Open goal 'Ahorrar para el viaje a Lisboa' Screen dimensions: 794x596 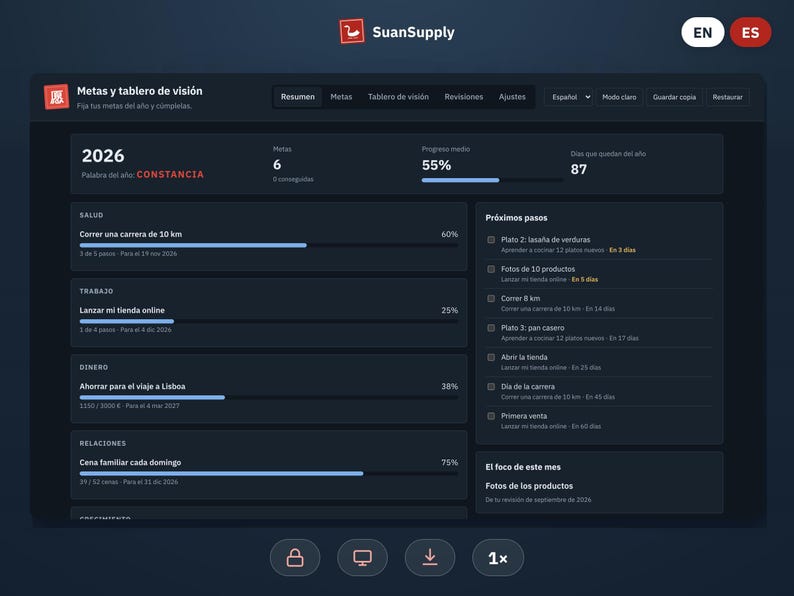132,386
